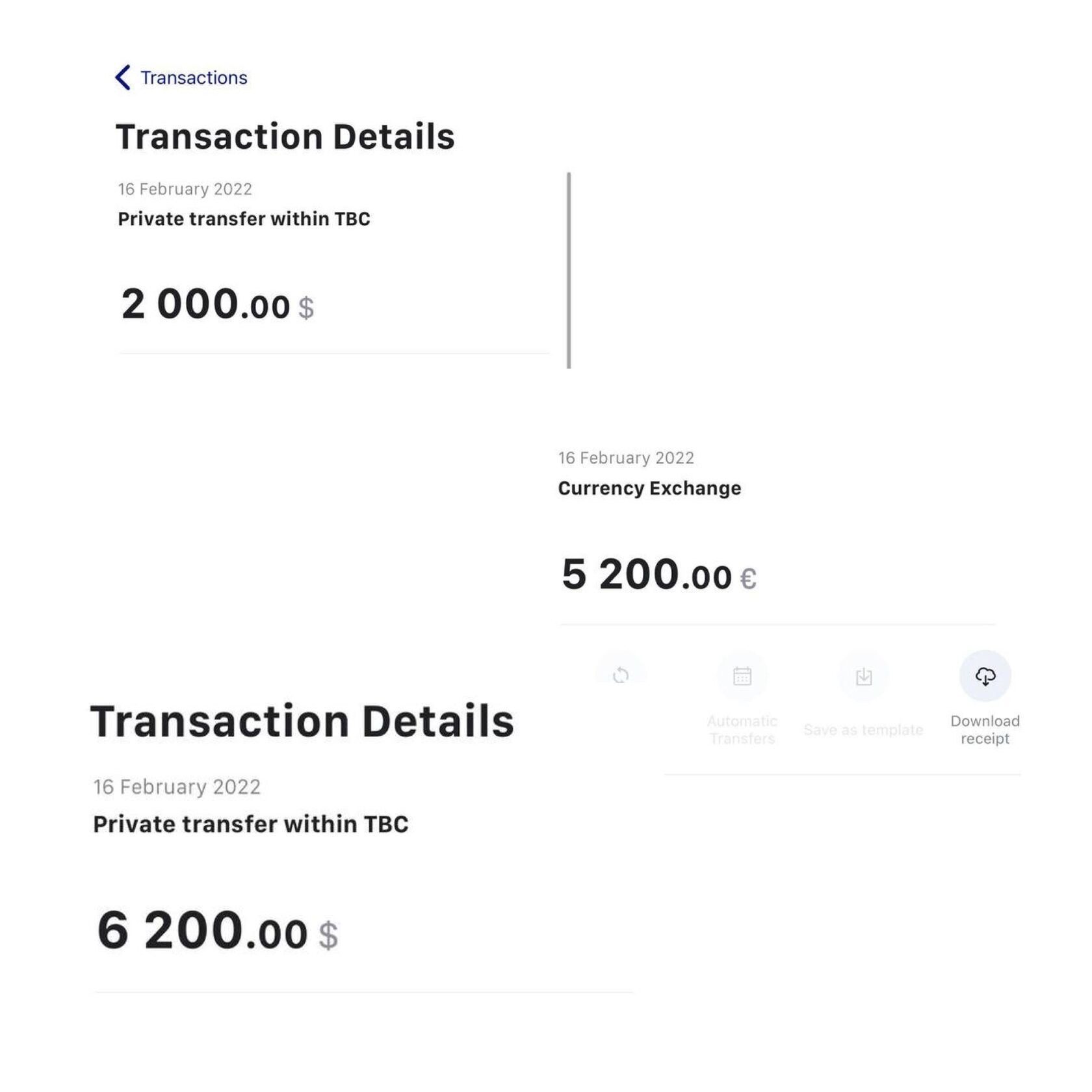Select the Save as template label

863,730
